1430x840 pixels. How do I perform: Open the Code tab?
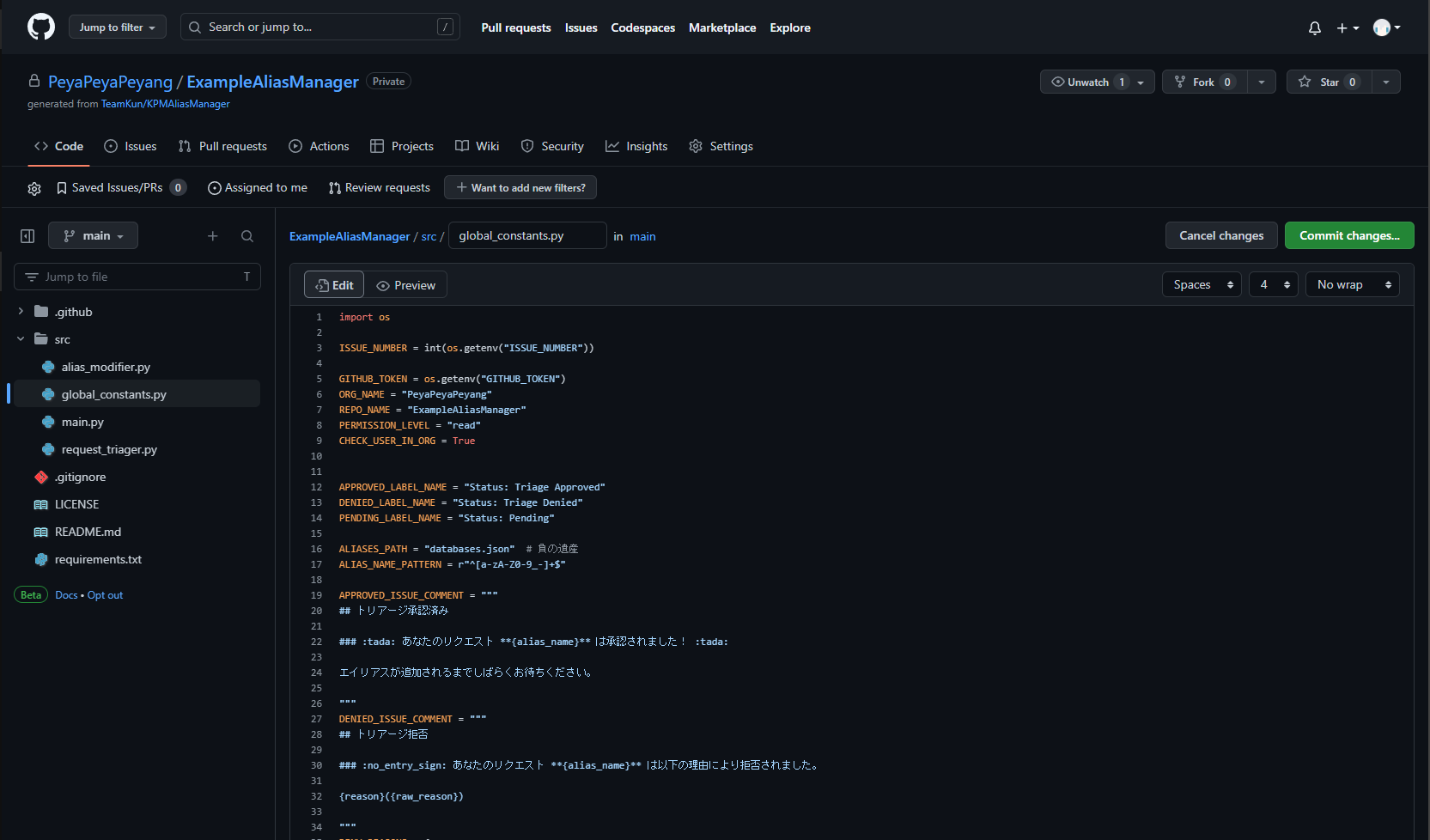point(58,146)
